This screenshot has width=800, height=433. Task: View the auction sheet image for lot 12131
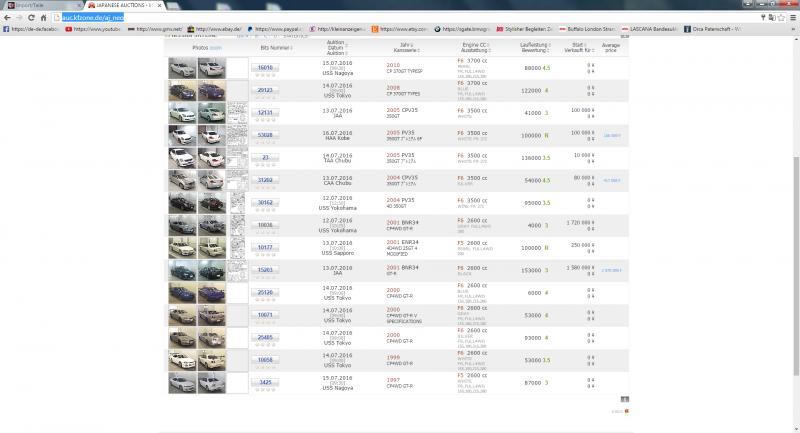coord(238,112)
